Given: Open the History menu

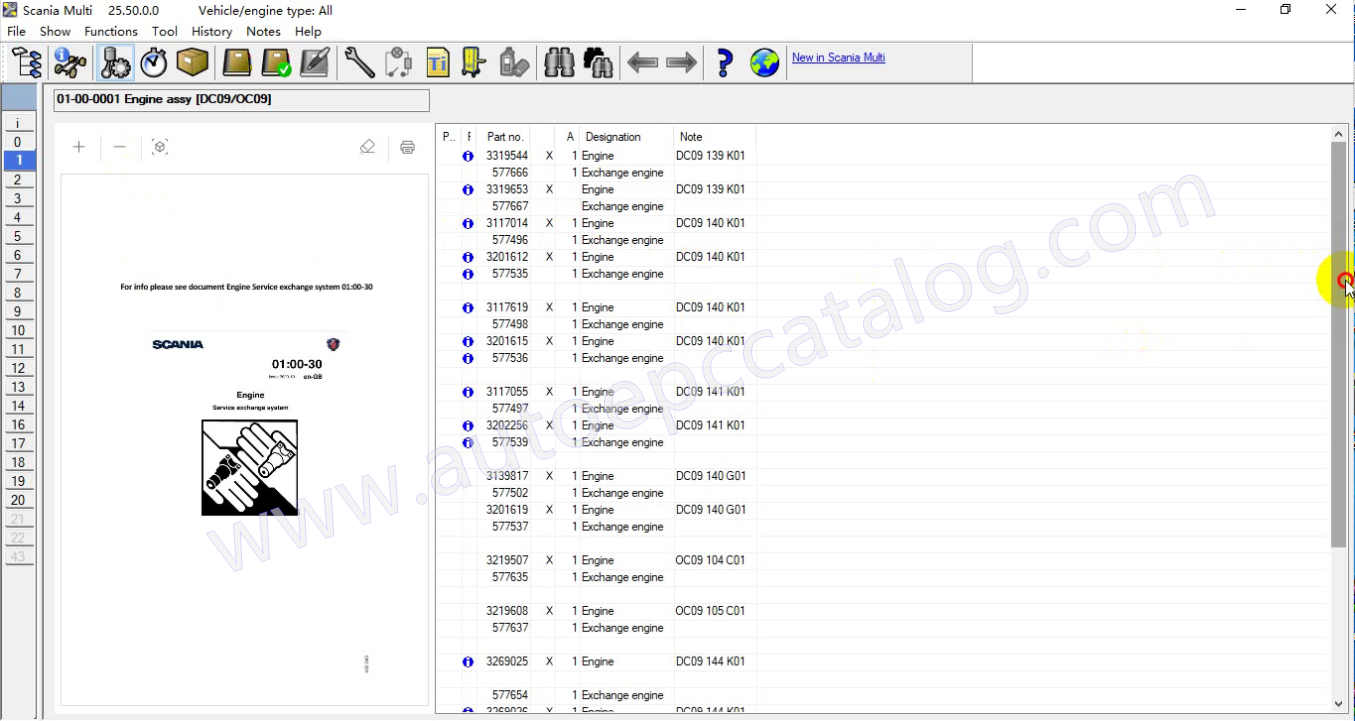Looking at the screenshot, I should click(x=212, y=31).
